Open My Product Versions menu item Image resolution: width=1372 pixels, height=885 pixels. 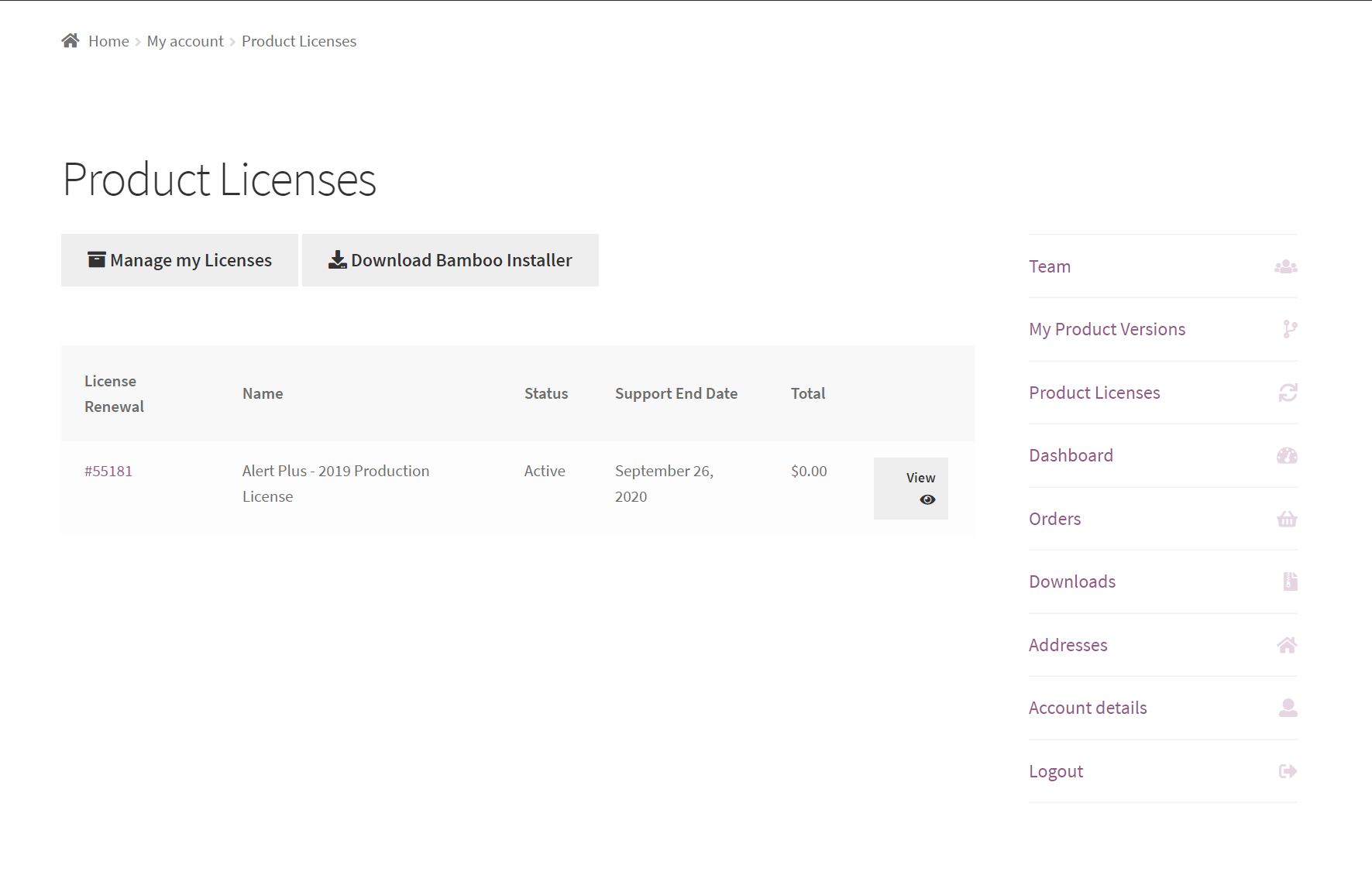tap(1107, 329)
